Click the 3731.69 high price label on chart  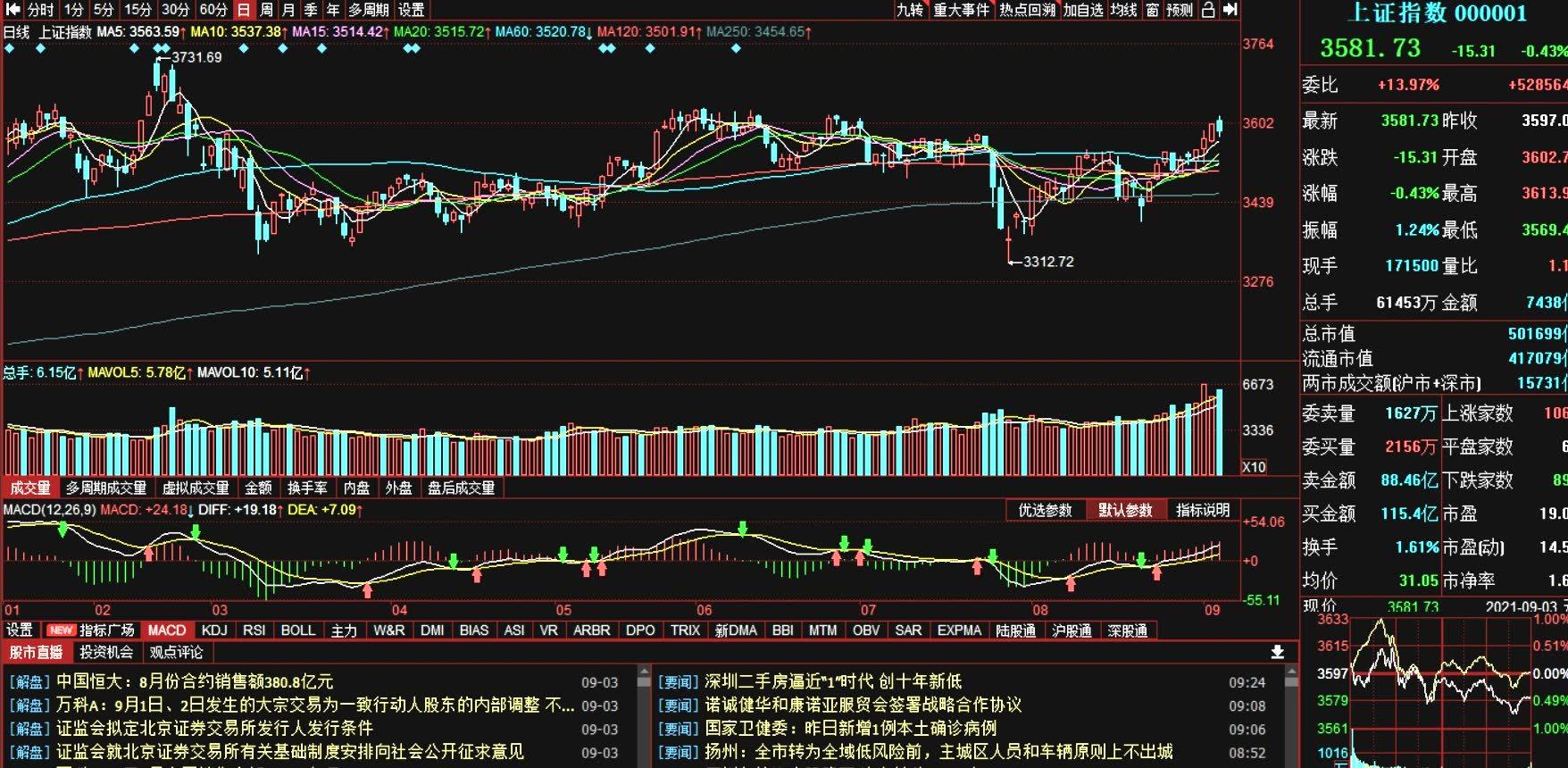click(x=196, y=57)
